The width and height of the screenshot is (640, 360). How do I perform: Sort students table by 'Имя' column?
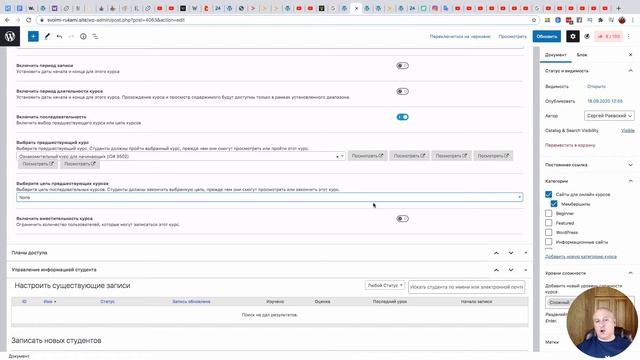point(49,302)
